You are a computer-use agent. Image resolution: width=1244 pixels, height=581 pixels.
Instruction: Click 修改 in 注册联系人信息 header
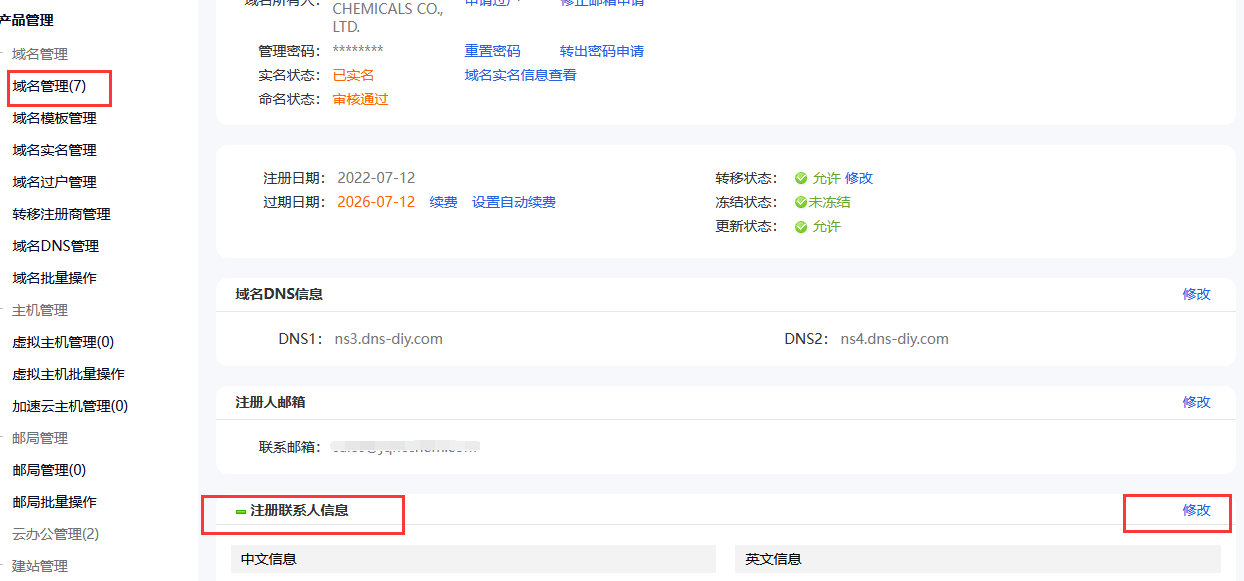tap(1196, 510)
